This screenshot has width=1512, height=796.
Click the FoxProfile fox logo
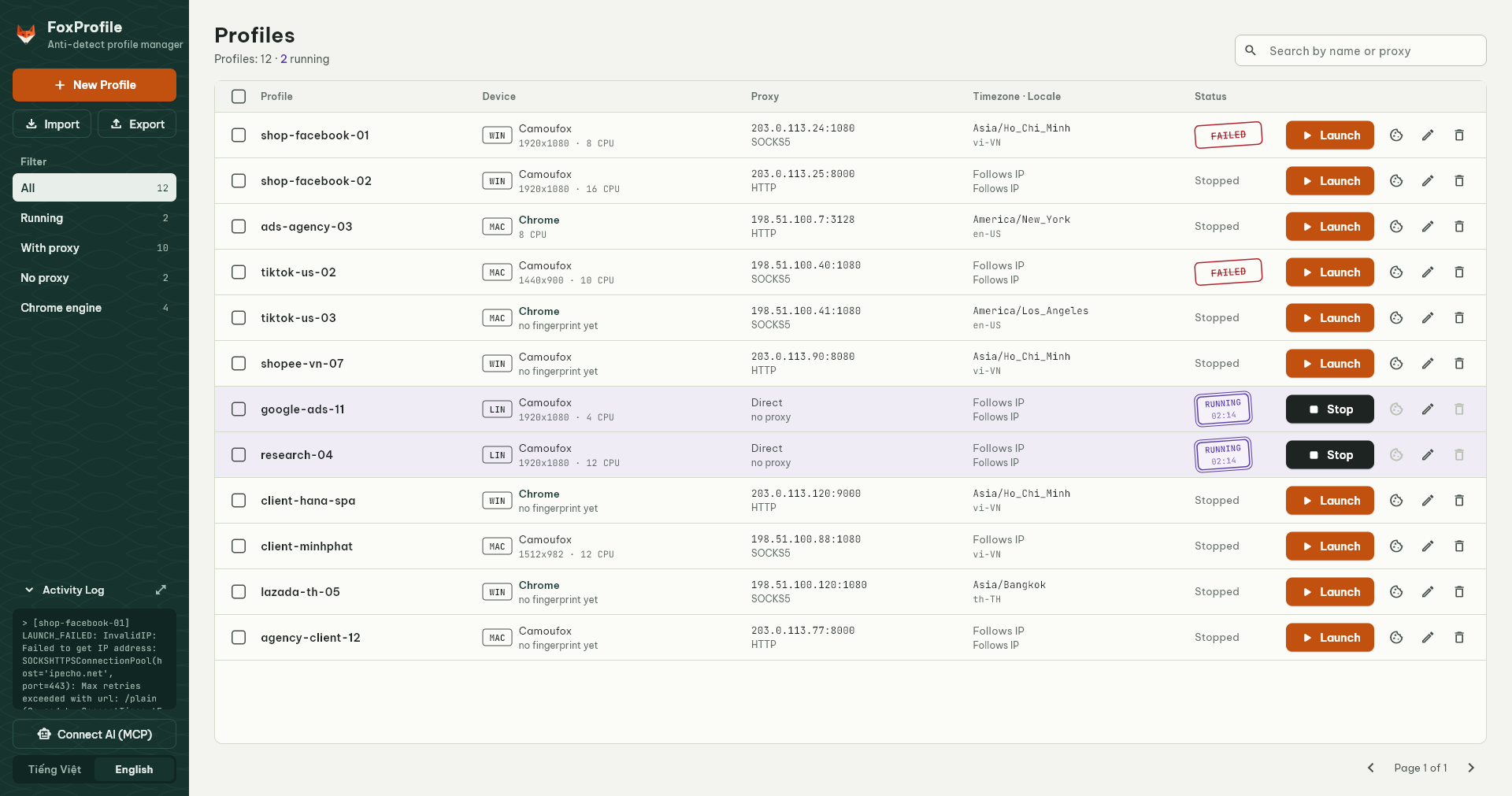(x=26, y=35)
